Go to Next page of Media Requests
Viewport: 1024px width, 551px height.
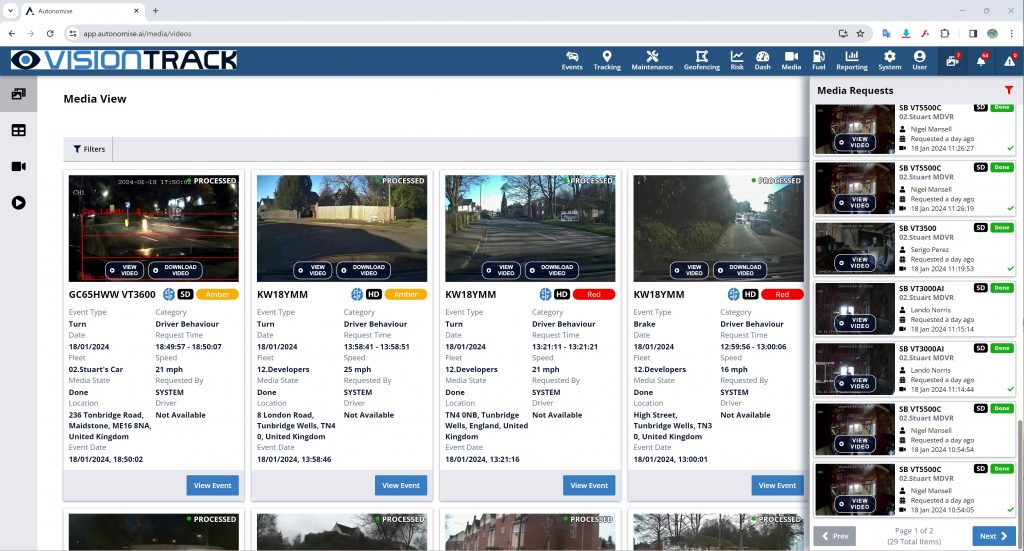[993, 536]
